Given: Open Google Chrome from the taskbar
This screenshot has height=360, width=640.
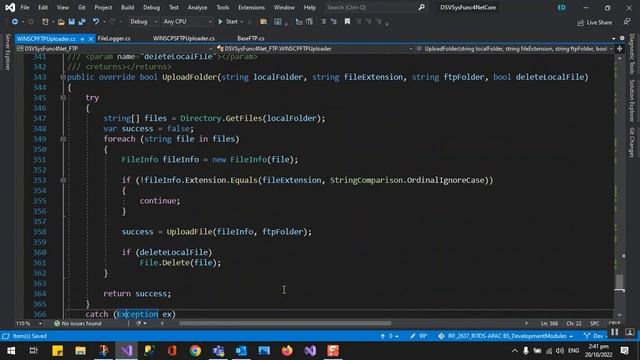Looking at the screenshot, I should point(196,351).
